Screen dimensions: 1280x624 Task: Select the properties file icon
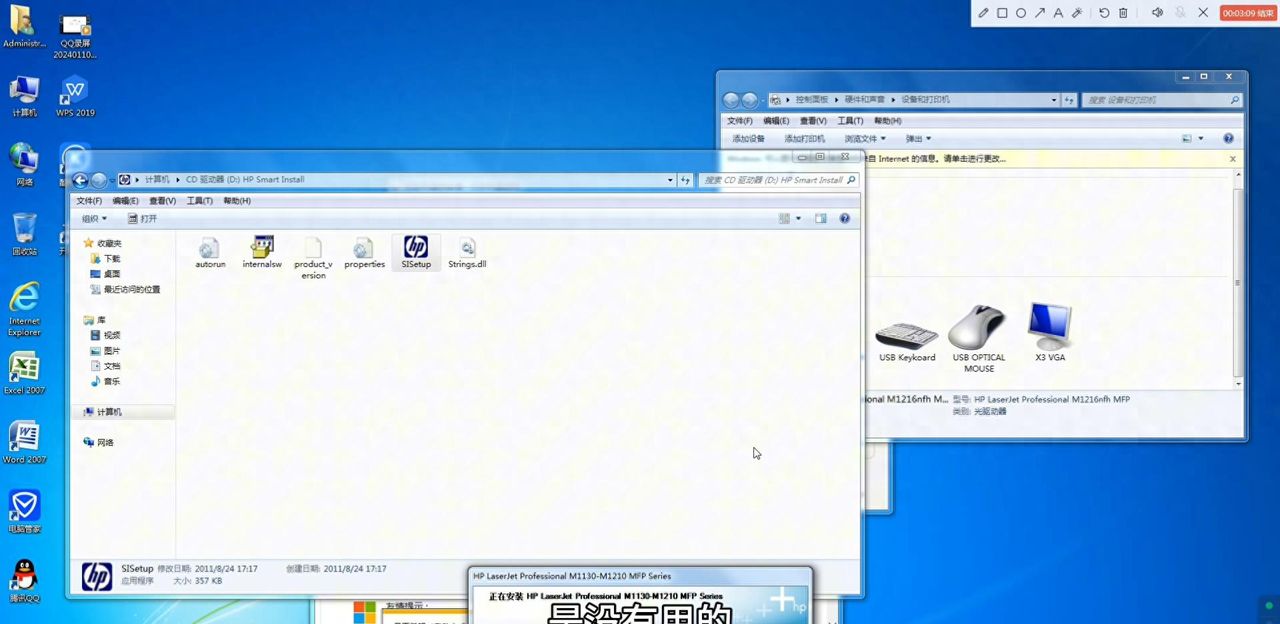(364, 254)
